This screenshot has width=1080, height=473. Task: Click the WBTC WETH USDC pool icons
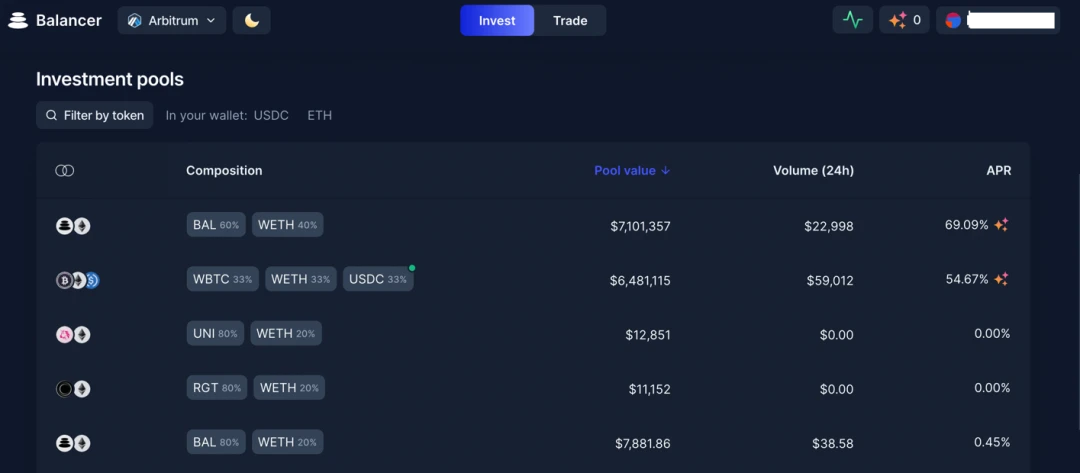pos(78,280)
